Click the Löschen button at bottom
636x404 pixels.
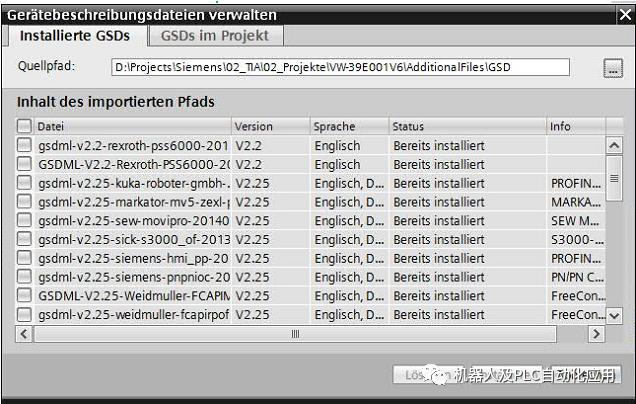click(415, 374)
